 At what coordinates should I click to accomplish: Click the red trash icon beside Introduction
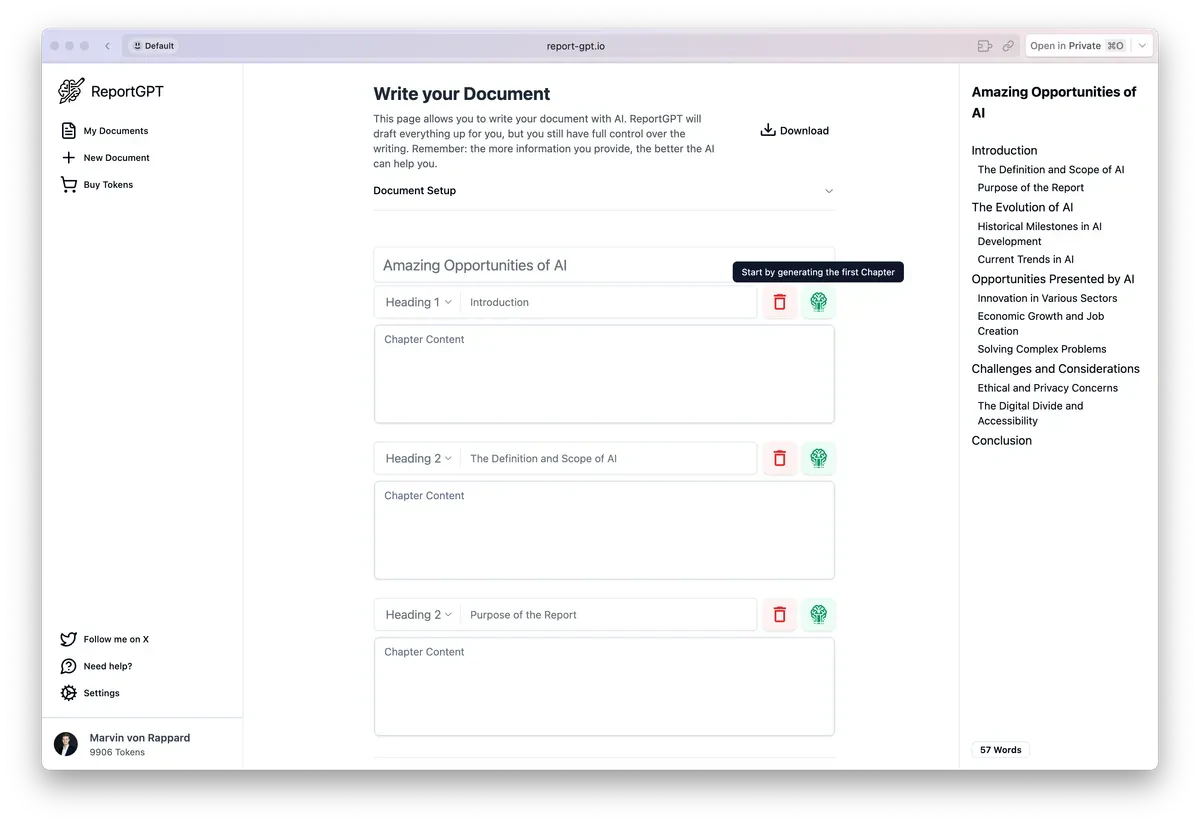tap(780, 302)
